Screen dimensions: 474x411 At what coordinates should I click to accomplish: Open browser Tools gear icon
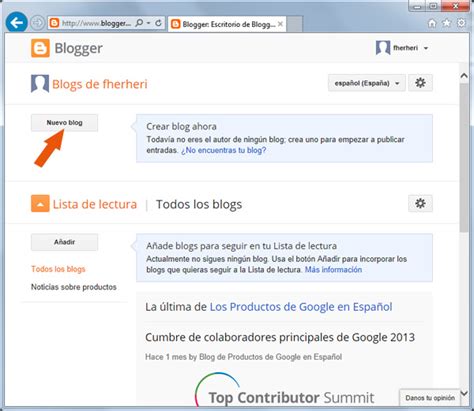[461, 23]
